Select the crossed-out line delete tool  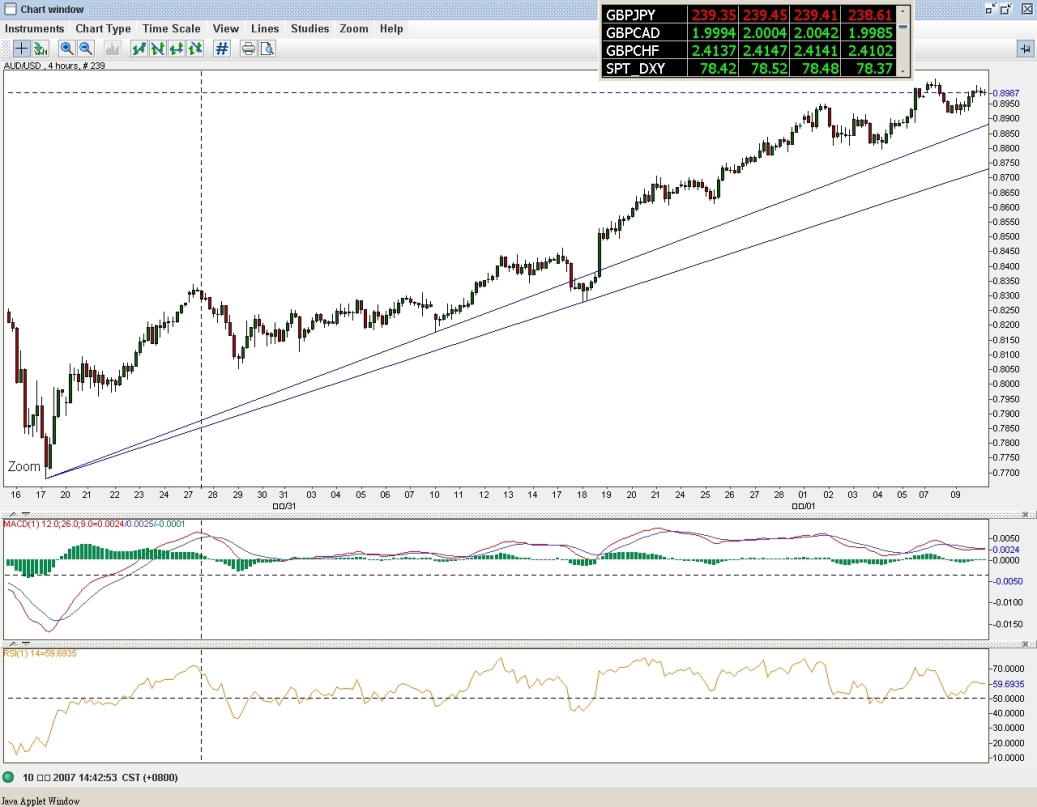click(x=195, y=48)
